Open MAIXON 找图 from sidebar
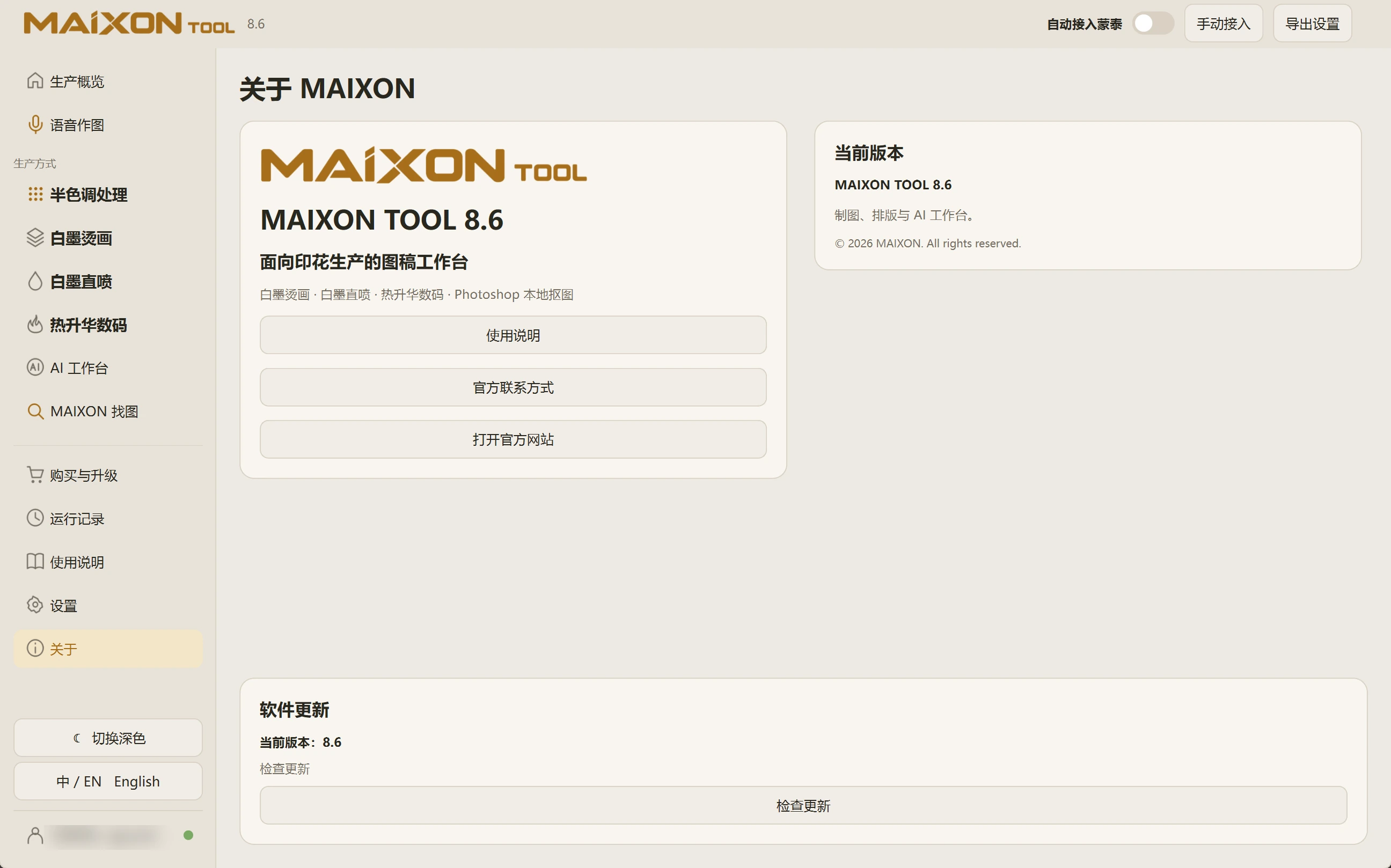 pyautogui.click(x=108, y=411)
